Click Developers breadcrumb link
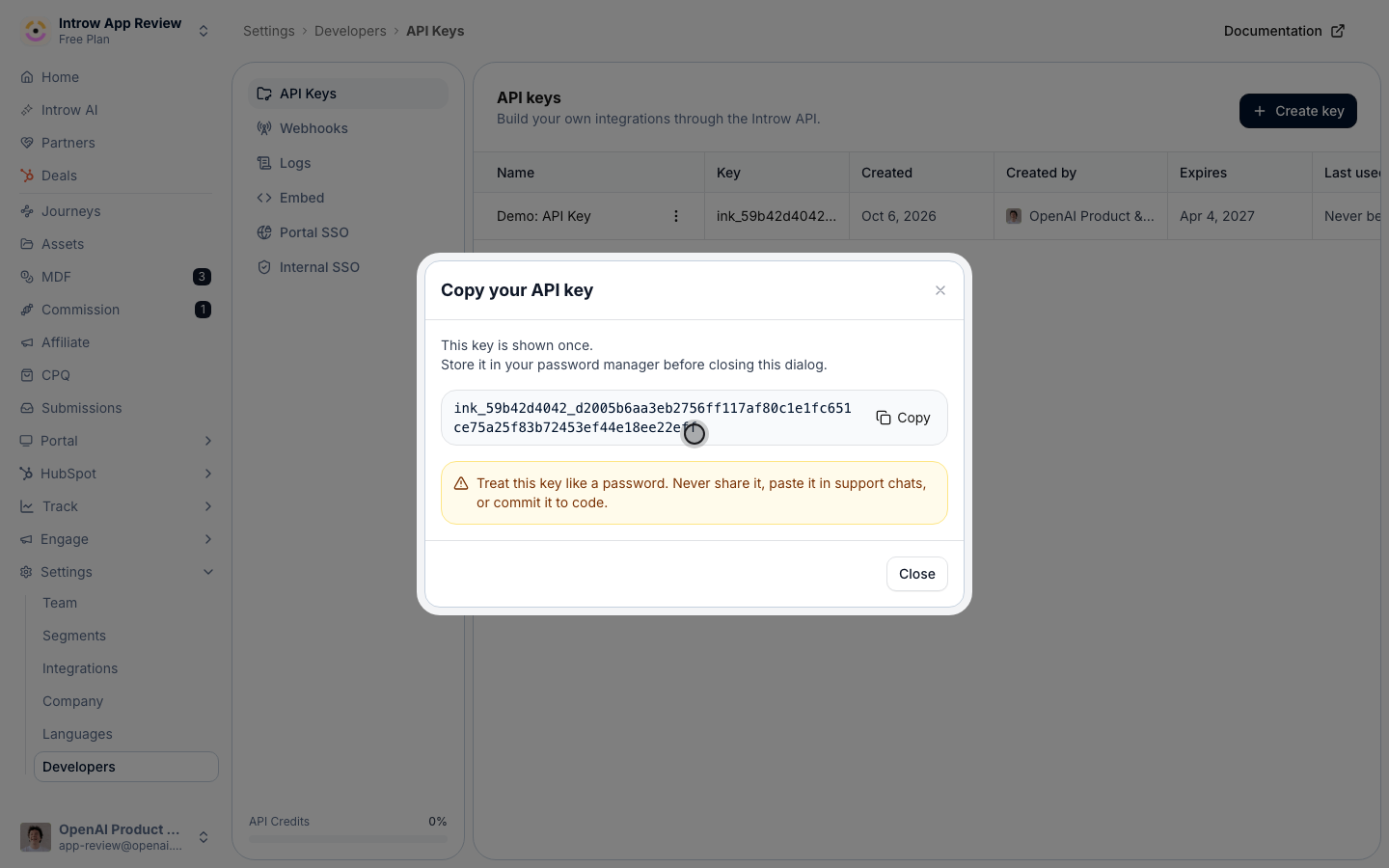Image resolution: width=1389 pixels, height=868 pixels. pos(350,31)
